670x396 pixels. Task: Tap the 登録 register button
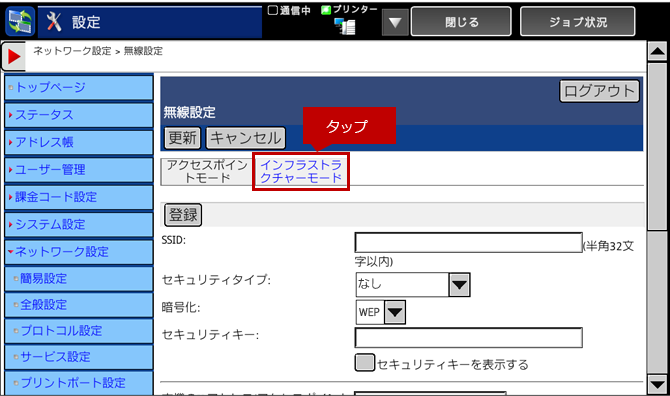183,214
